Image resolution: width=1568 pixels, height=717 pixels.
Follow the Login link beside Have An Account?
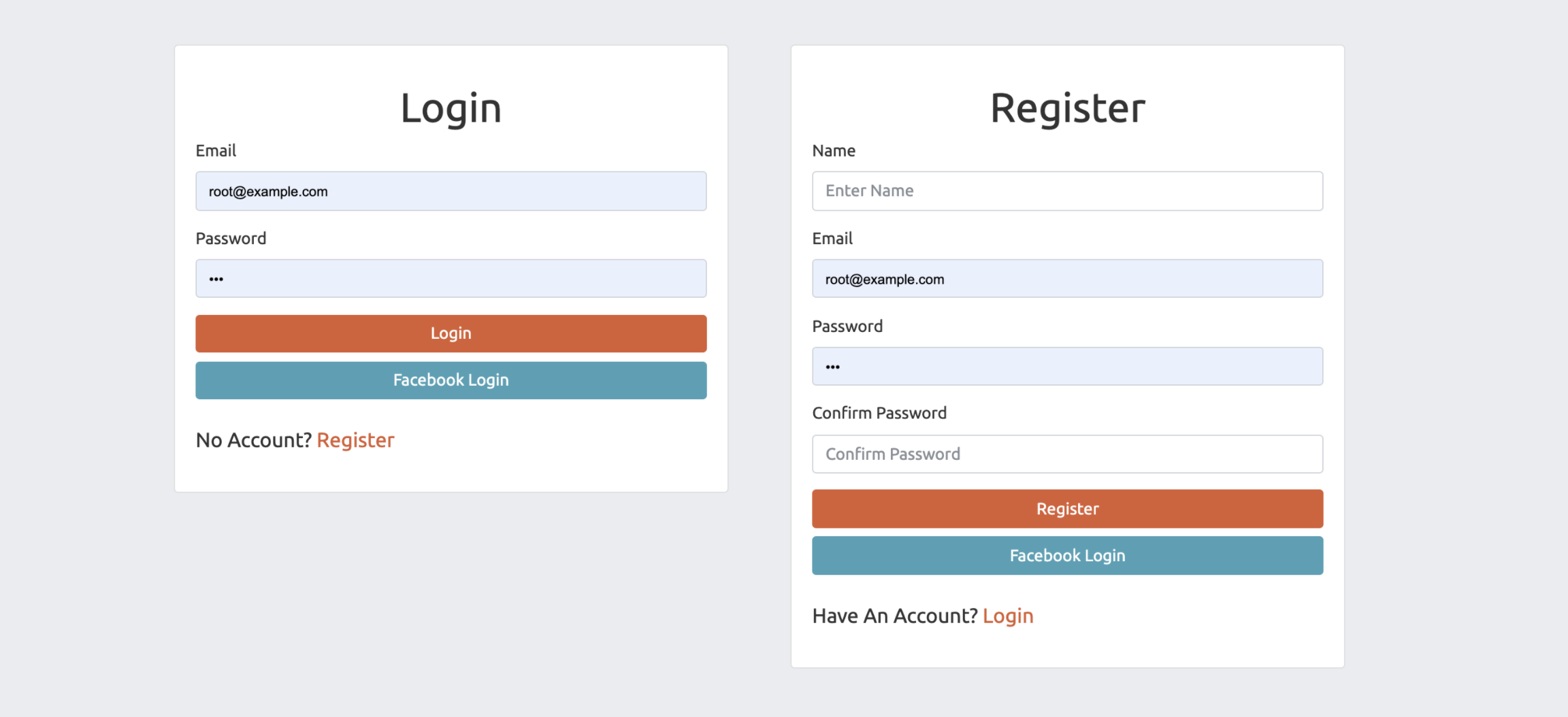point(1008,616)
